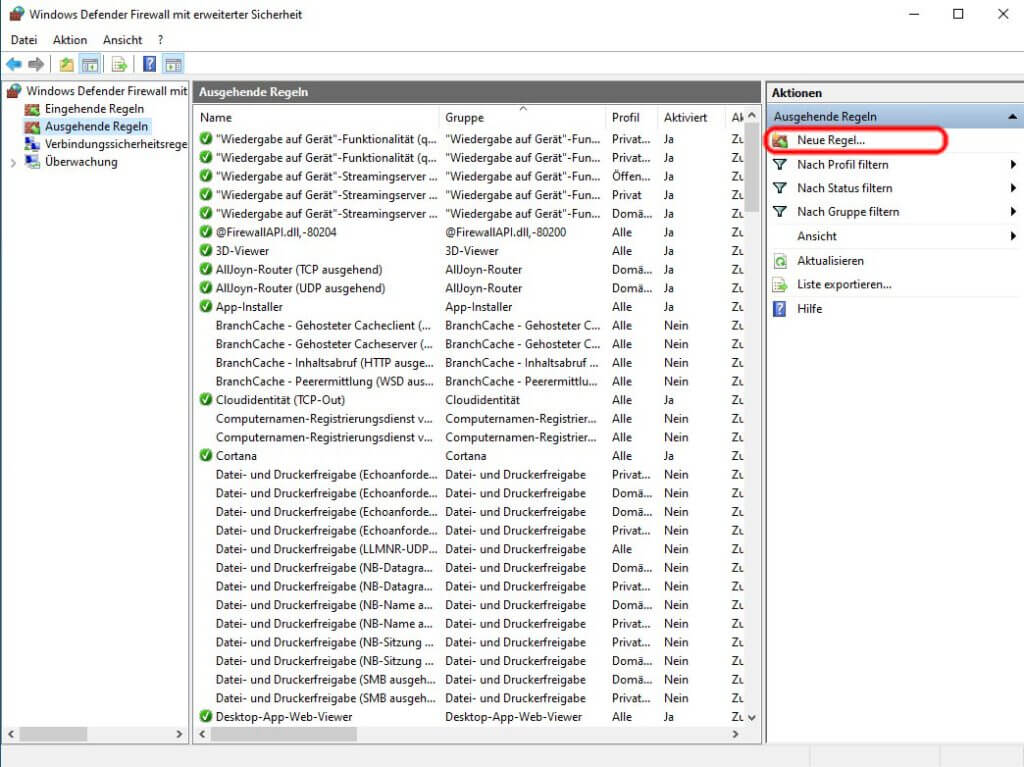Click the green check of Desktop-App-Web-Viewer rule
The width and height of the screenshot is (1024, 767).
[206, 716]
